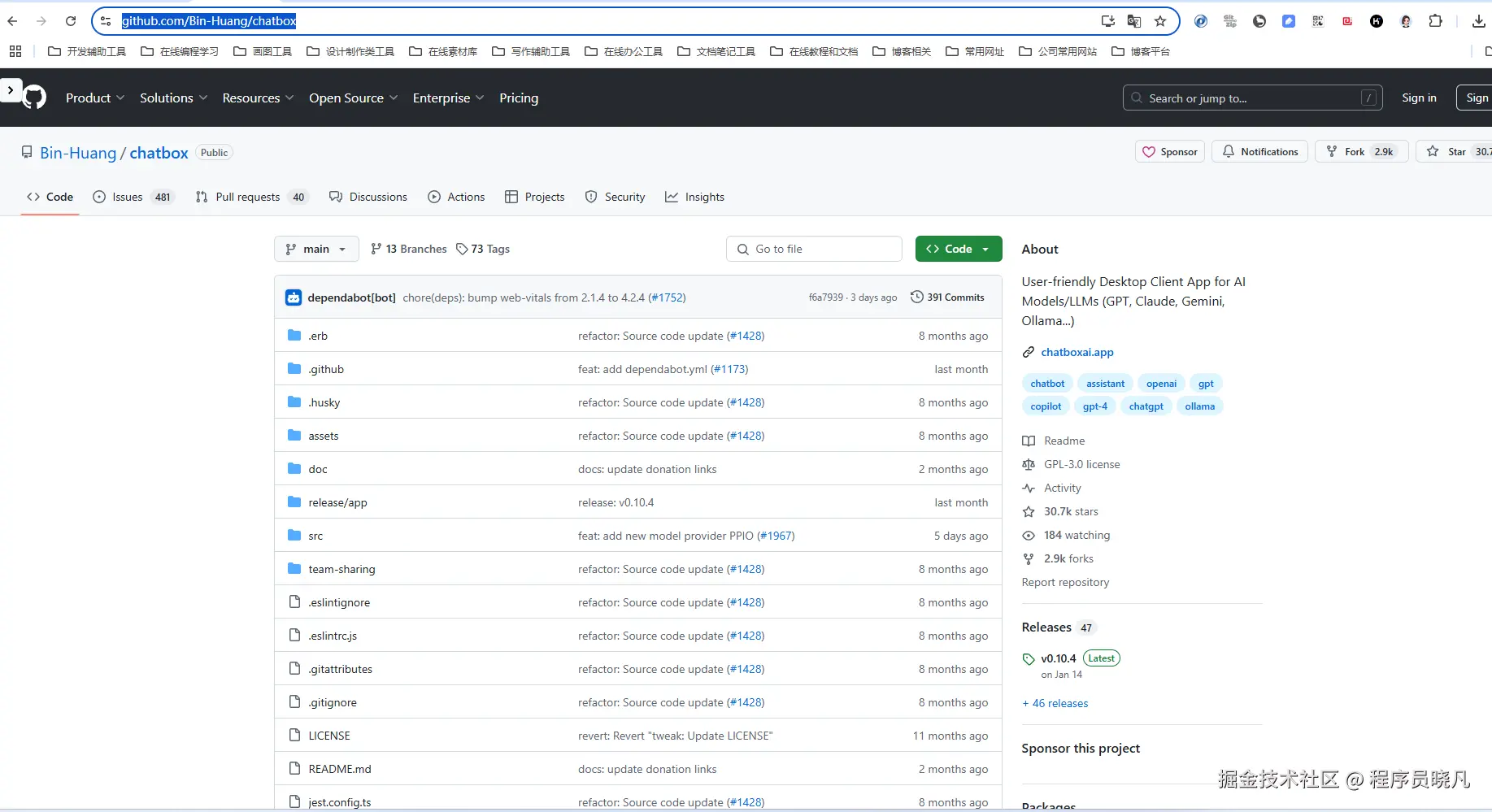View the 73 Tags link
The width and height of the screenshot is (1492, 812).
483,249
